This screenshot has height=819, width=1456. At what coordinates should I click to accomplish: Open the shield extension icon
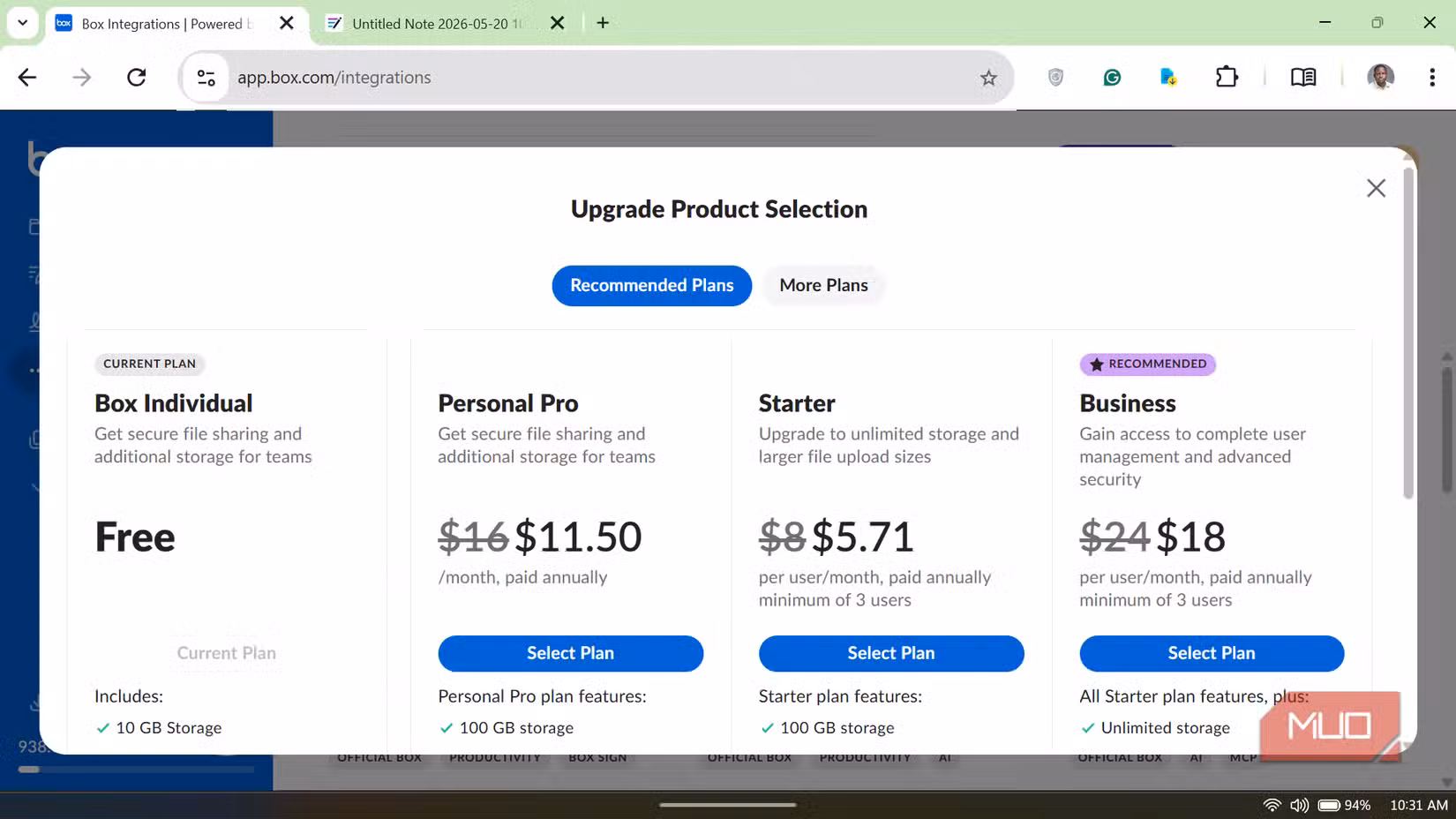click(x=1055, y=78)
